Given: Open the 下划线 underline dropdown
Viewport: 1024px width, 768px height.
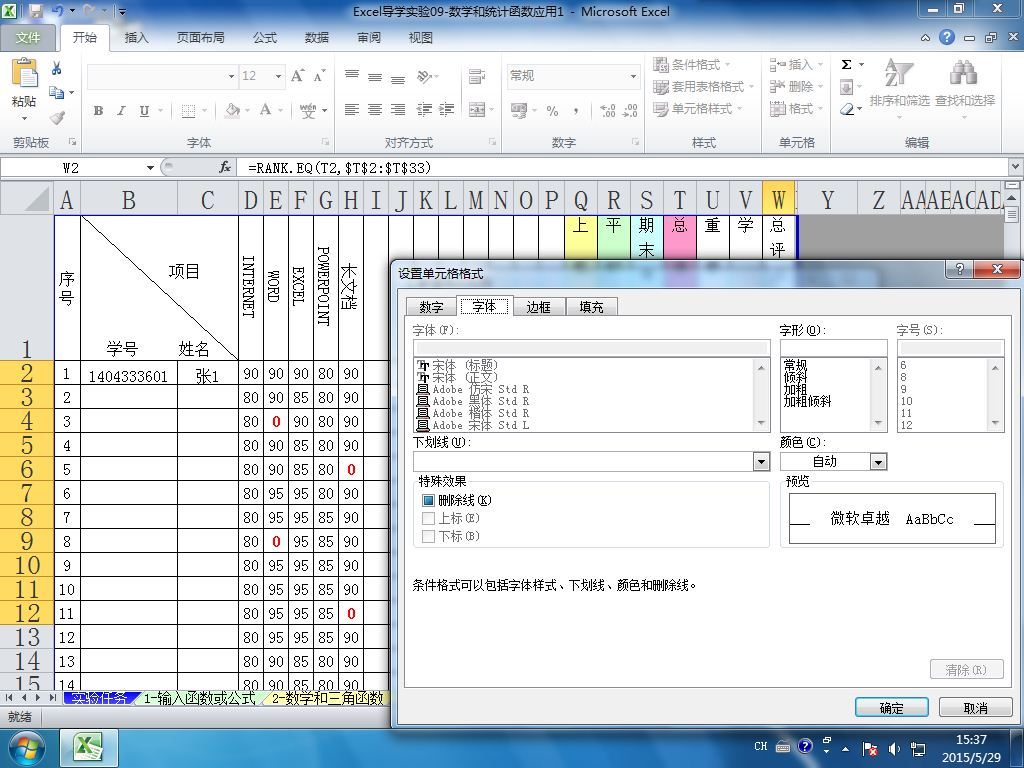Looking at the screenshot, I should coord(761,462).
